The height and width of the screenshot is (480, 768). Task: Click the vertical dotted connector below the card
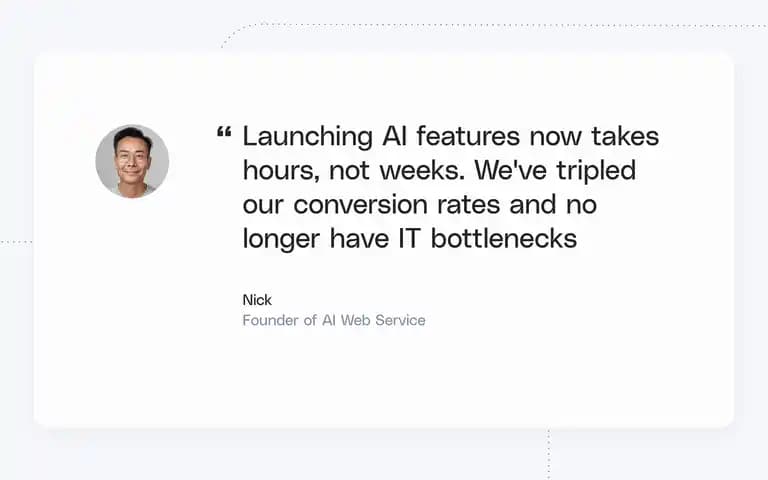(x=549, y=454)
